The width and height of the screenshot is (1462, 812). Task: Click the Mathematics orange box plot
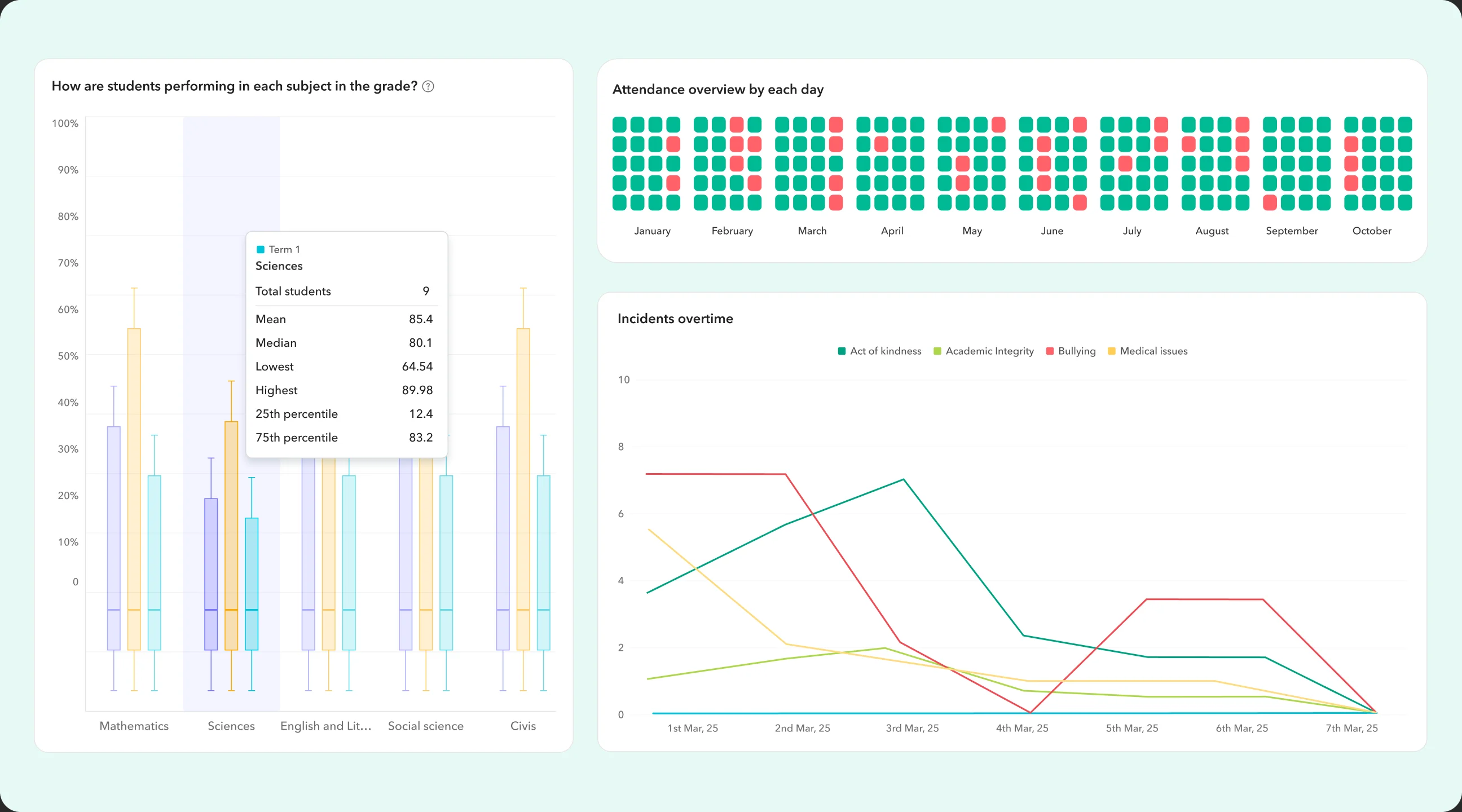coord(134,489)
